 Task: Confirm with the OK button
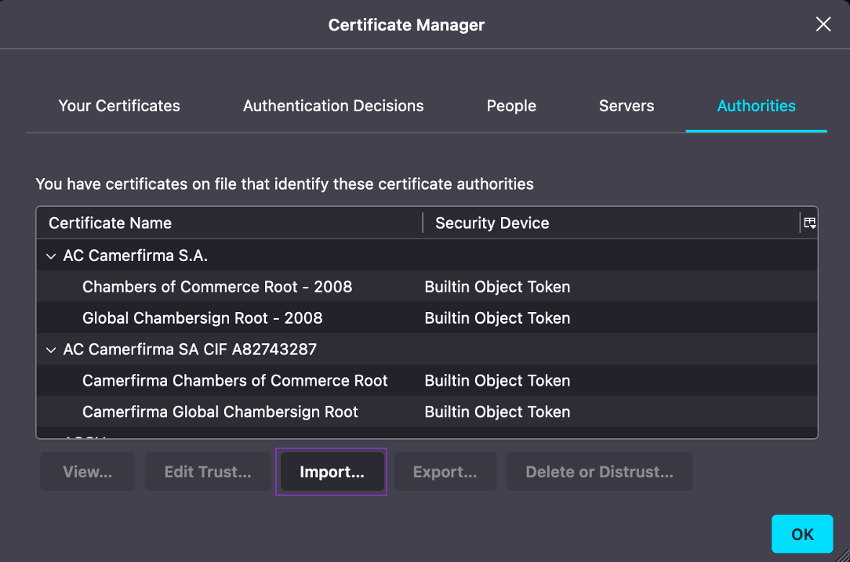(802, 534)
